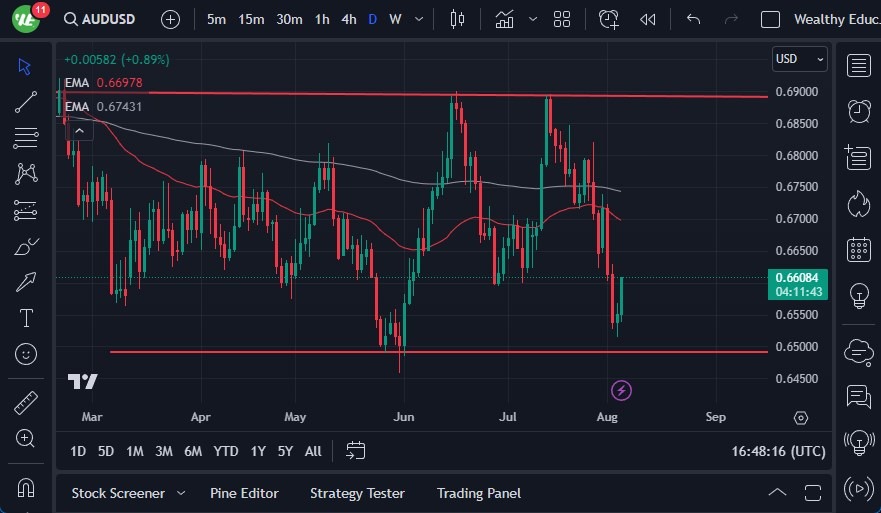Open the ideas lightbulb panel
This screenshot has width=881, height=513.
click(x=858, y=295)
